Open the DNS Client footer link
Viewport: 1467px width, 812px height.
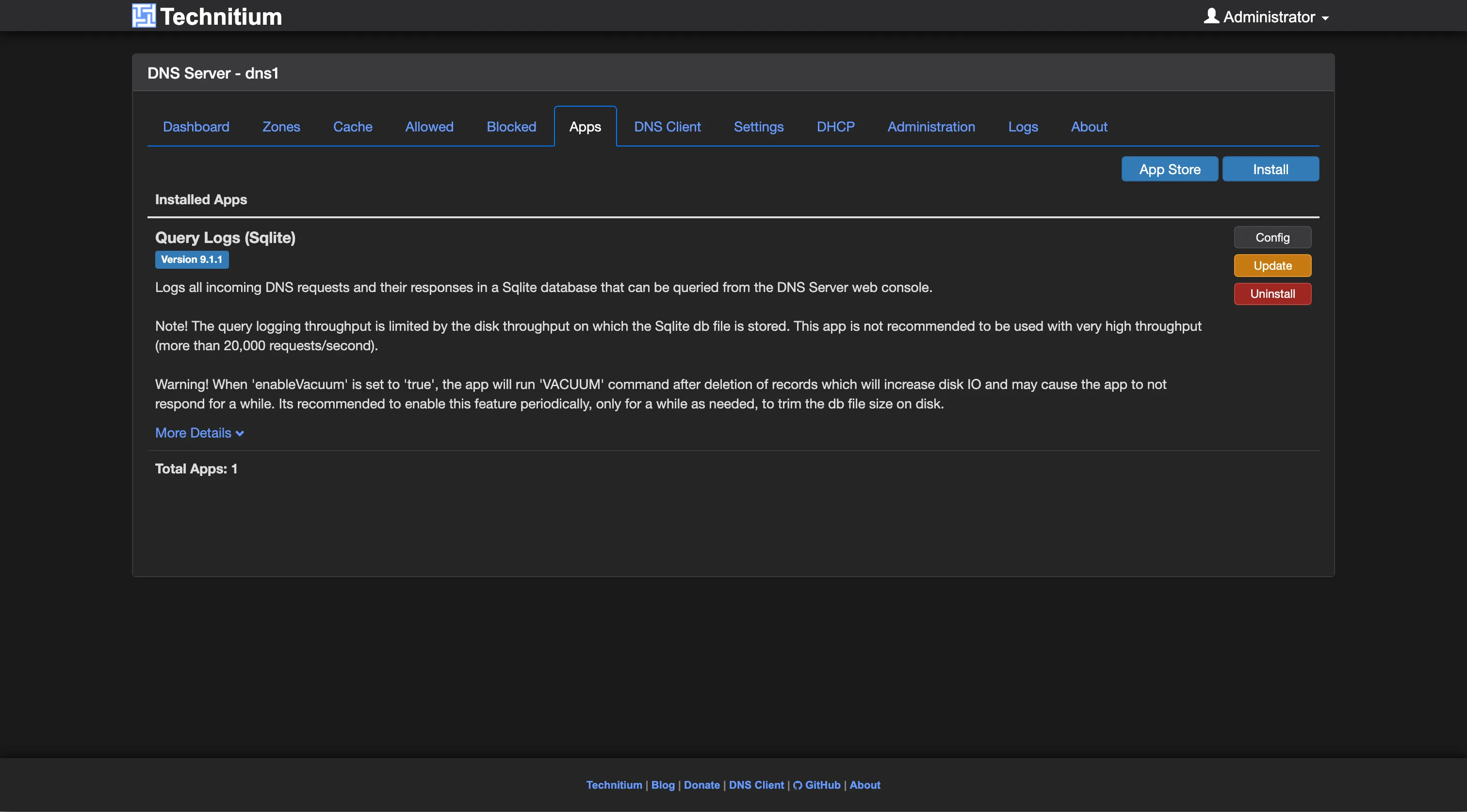[x=756, y=785]
